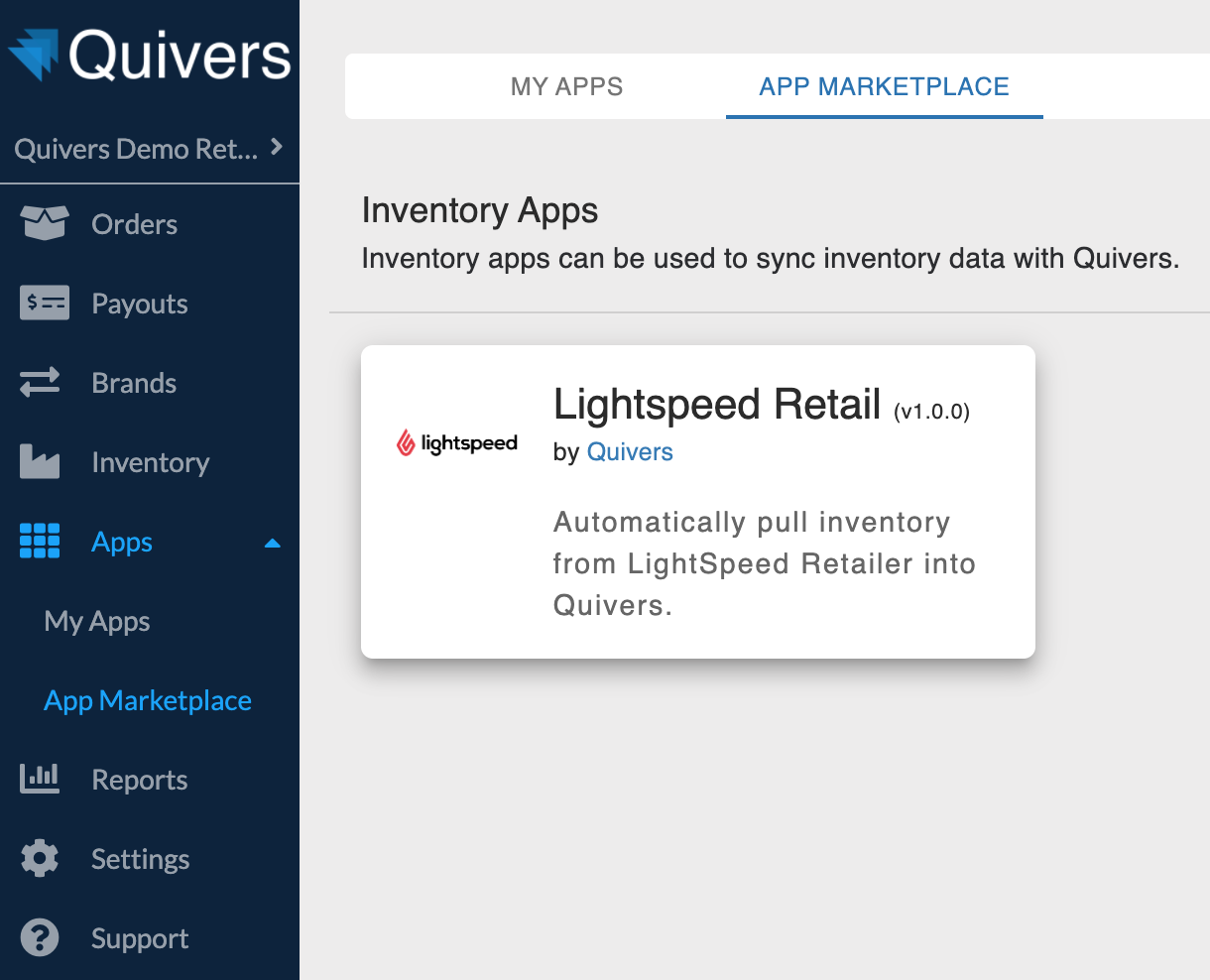Follow the Quivers author link on the card
Screen dimensions: 1210x980
click(630, 452)
